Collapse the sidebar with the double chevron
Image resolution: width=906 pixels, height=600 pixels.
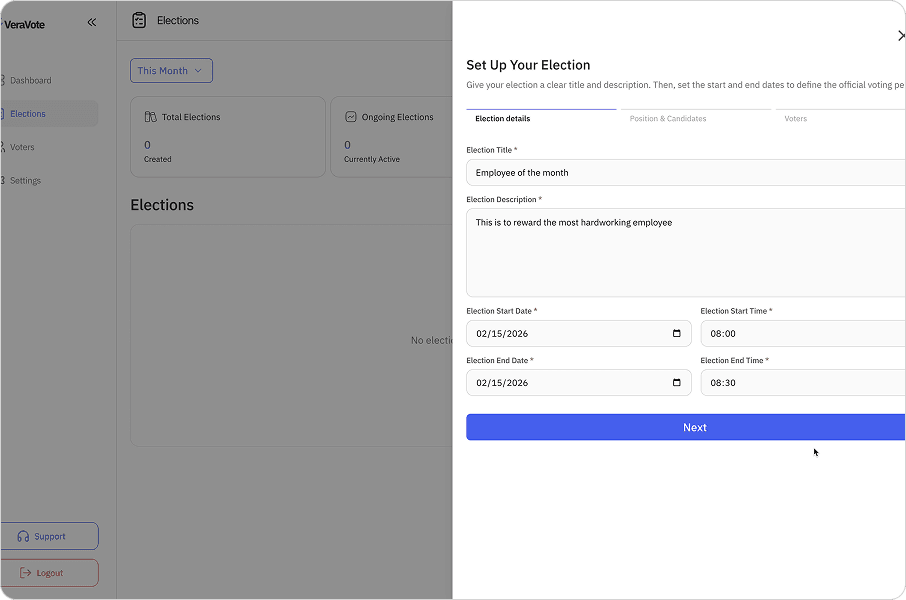(91, 22)
